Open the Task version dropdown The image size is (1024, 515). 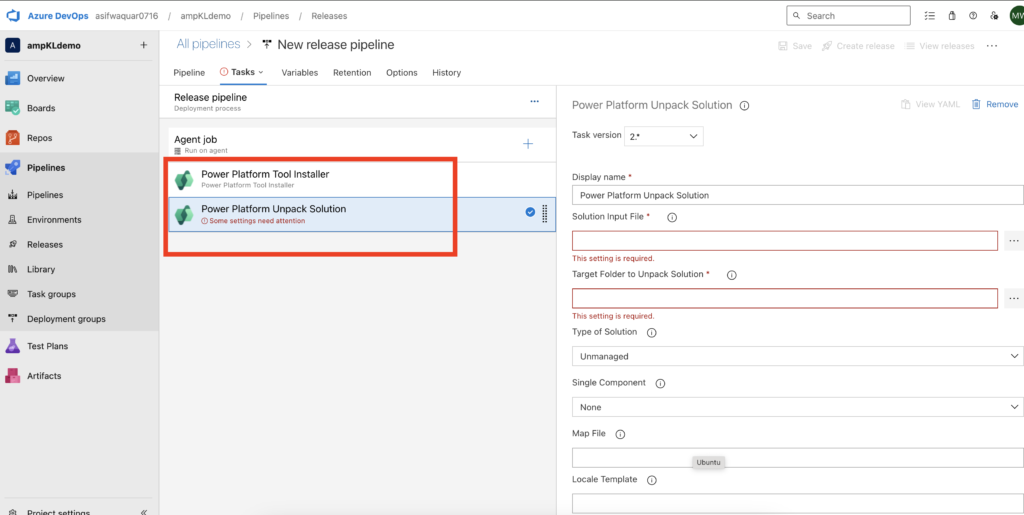[x=664, y=136]
